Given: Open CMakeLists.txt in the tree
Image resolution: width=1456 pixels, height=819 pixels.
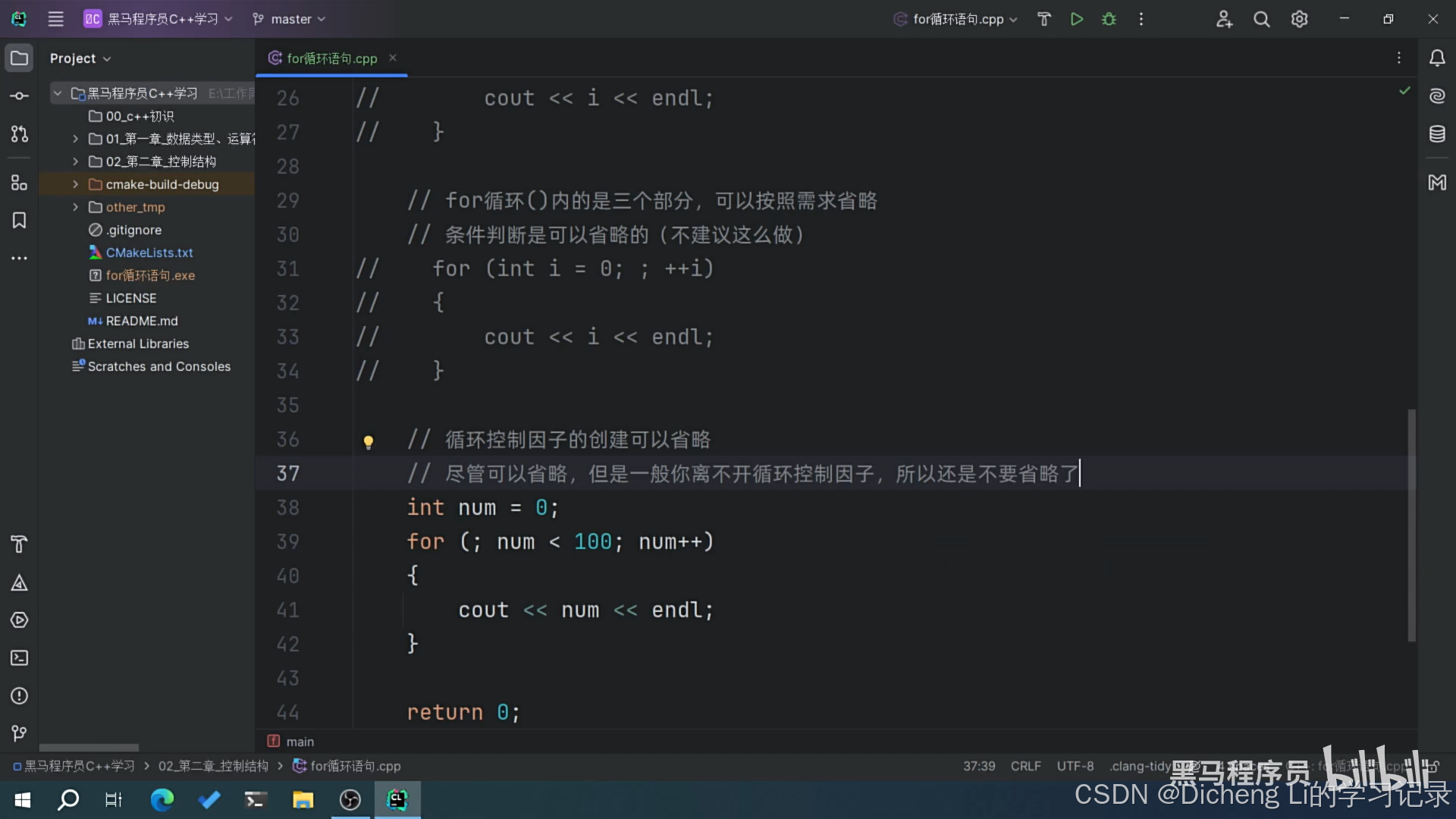Looking at the screenshot, I should [141, 253].
